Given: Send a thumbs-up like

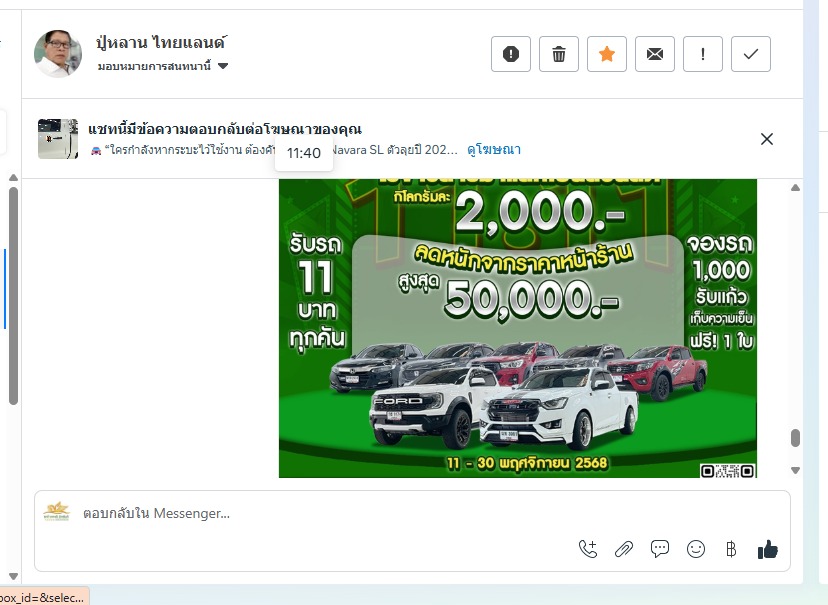Looking at the screenshot, I should tap(767, 549).
